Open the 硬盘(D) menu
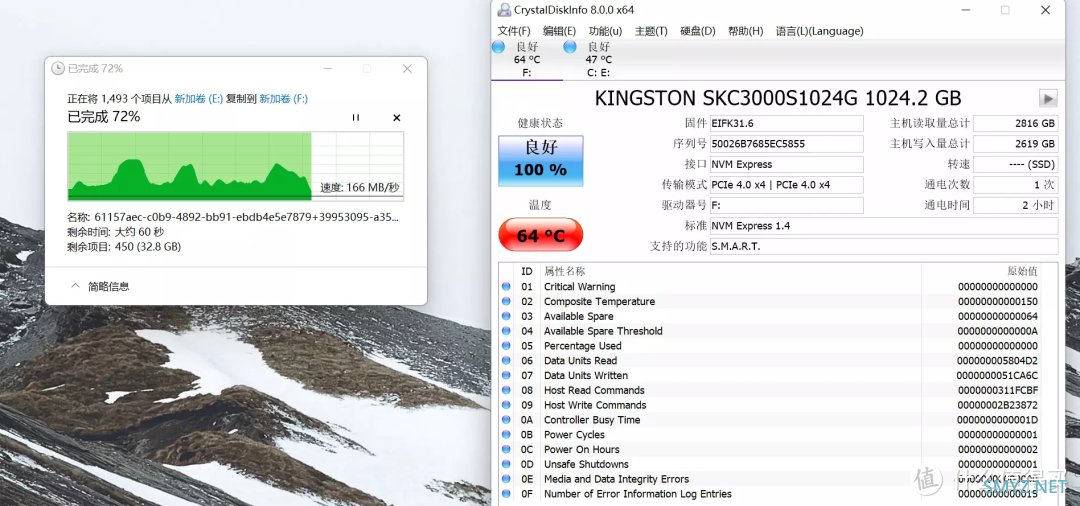 [698, 31]
